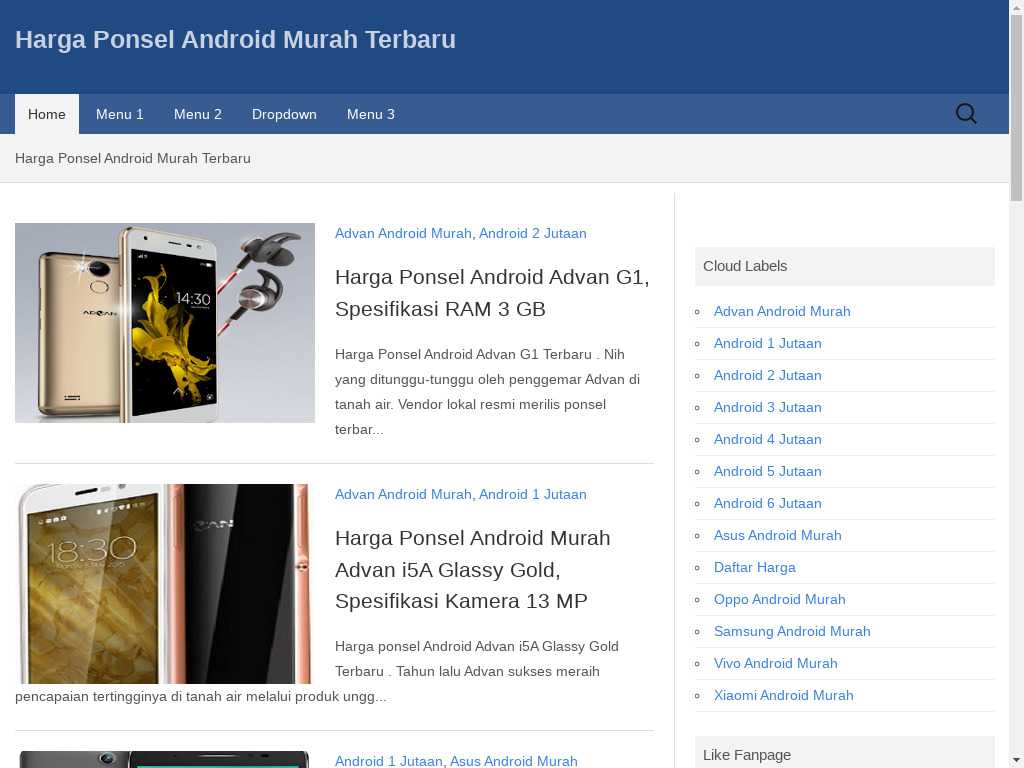
Task: Click Android 1 Jutaan tag on i5A post
Action: [x=532, y=494]
